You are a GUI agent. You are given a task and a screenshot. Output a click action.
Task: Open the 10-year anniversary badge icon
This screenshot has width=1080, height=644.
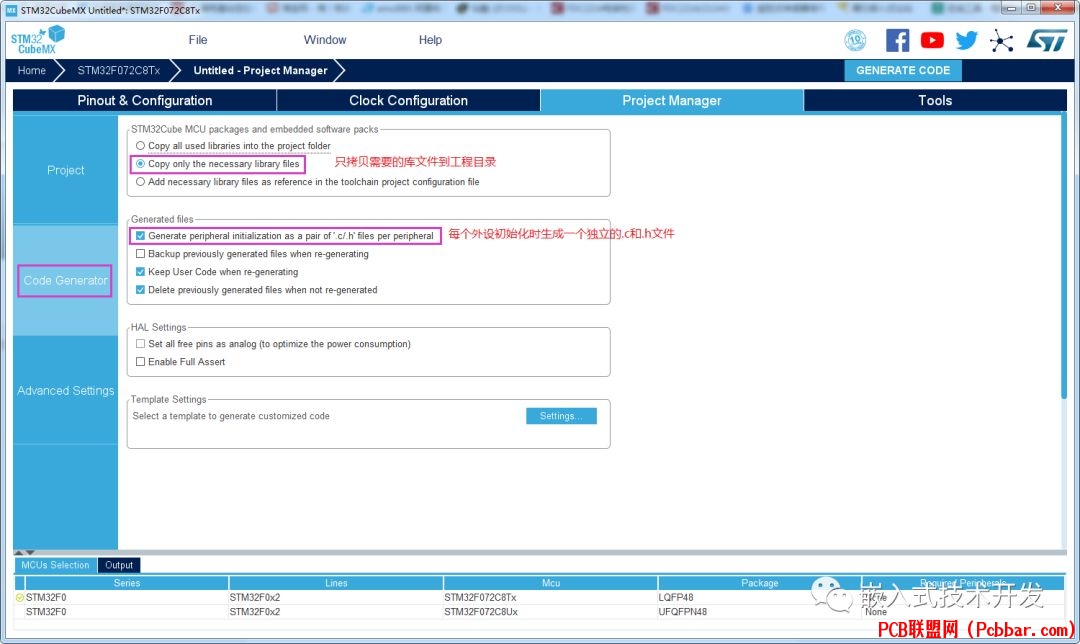coord(855,40)
